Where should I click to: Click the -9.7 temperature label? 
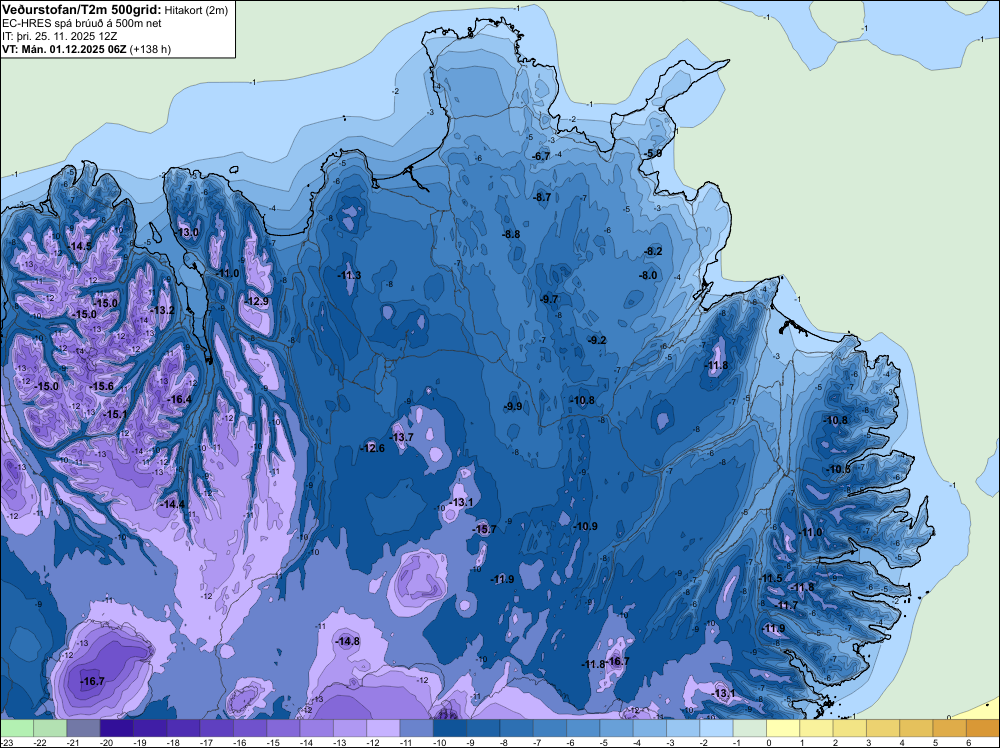pos(549,299)
